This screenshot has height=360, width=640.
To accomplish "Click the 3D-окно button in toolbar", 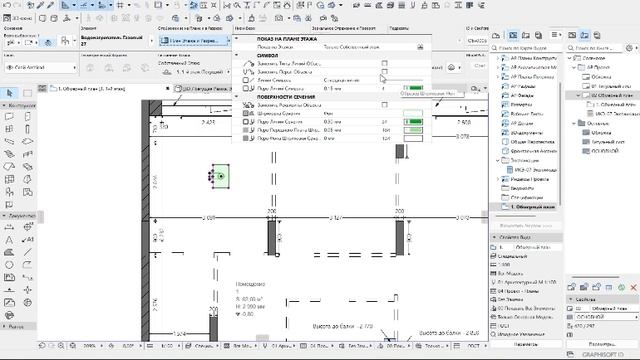I will 18,18.
